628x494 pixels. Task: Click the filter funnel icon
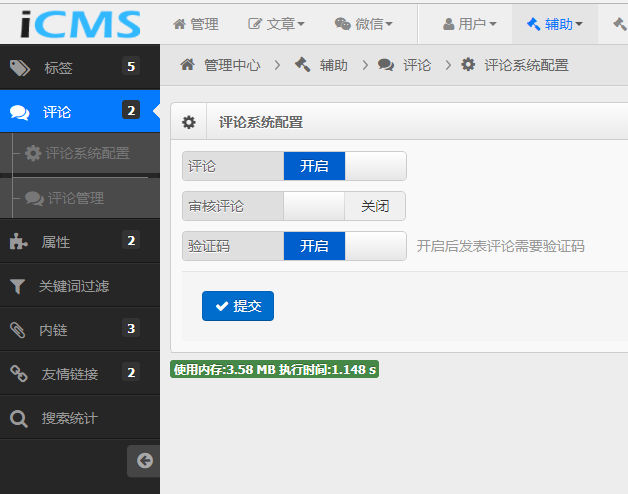[18, 286]
